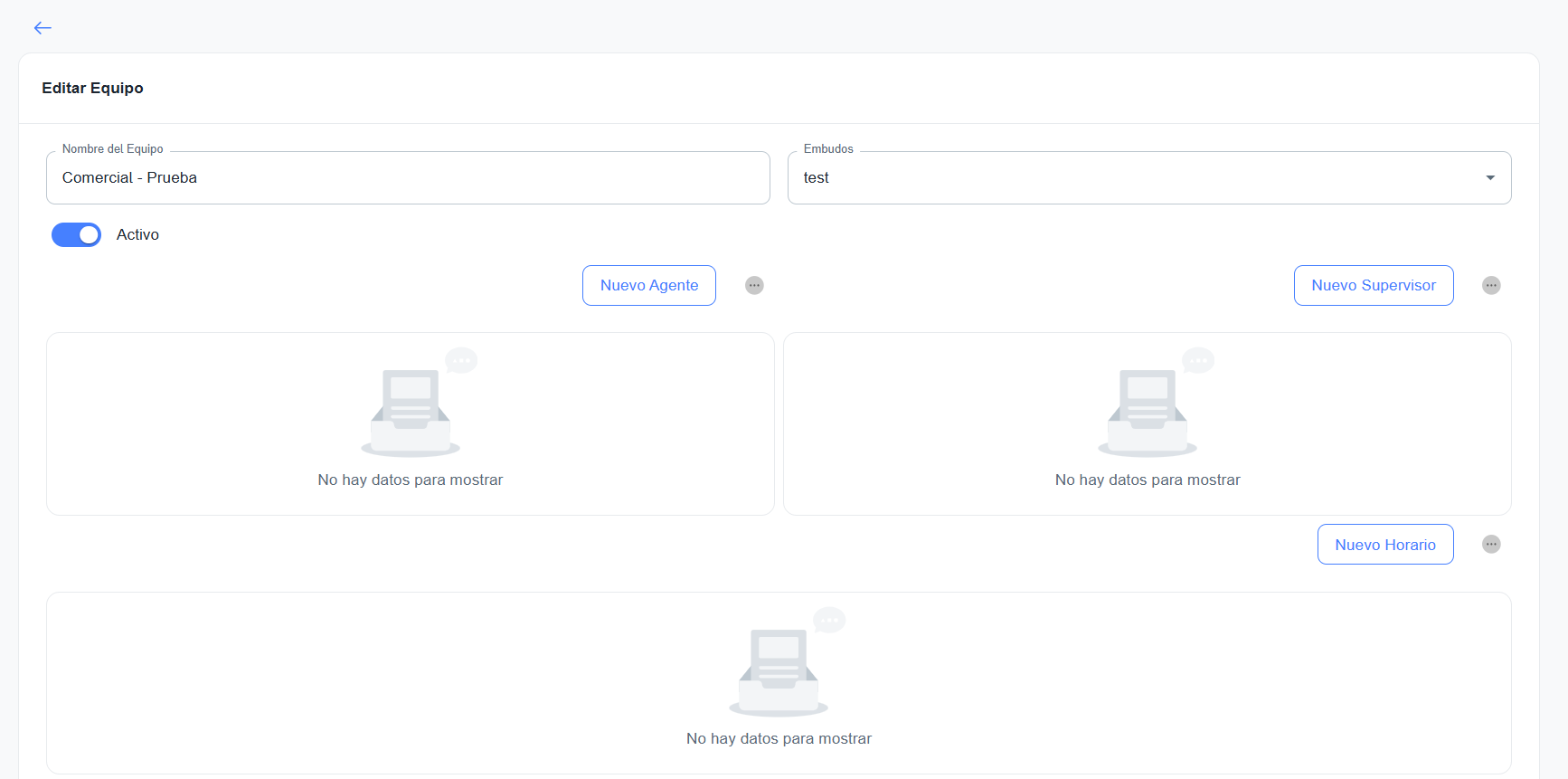Open the Embudos field showing test
The height and width of the screenshot is (779, 1568).
pyautogui.click(x=1130, y=178)
